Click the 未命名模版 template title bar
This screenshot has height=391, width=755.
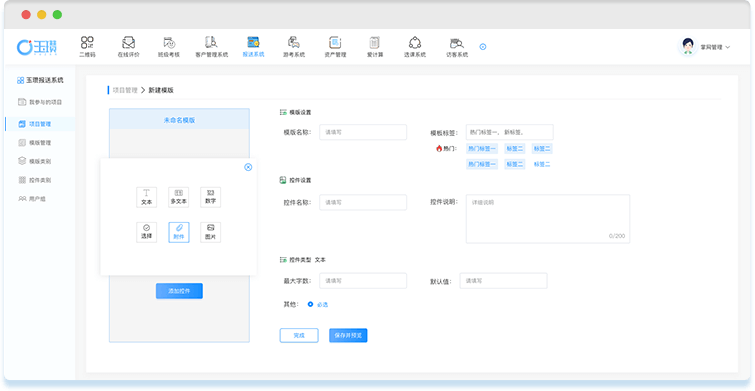179,120
